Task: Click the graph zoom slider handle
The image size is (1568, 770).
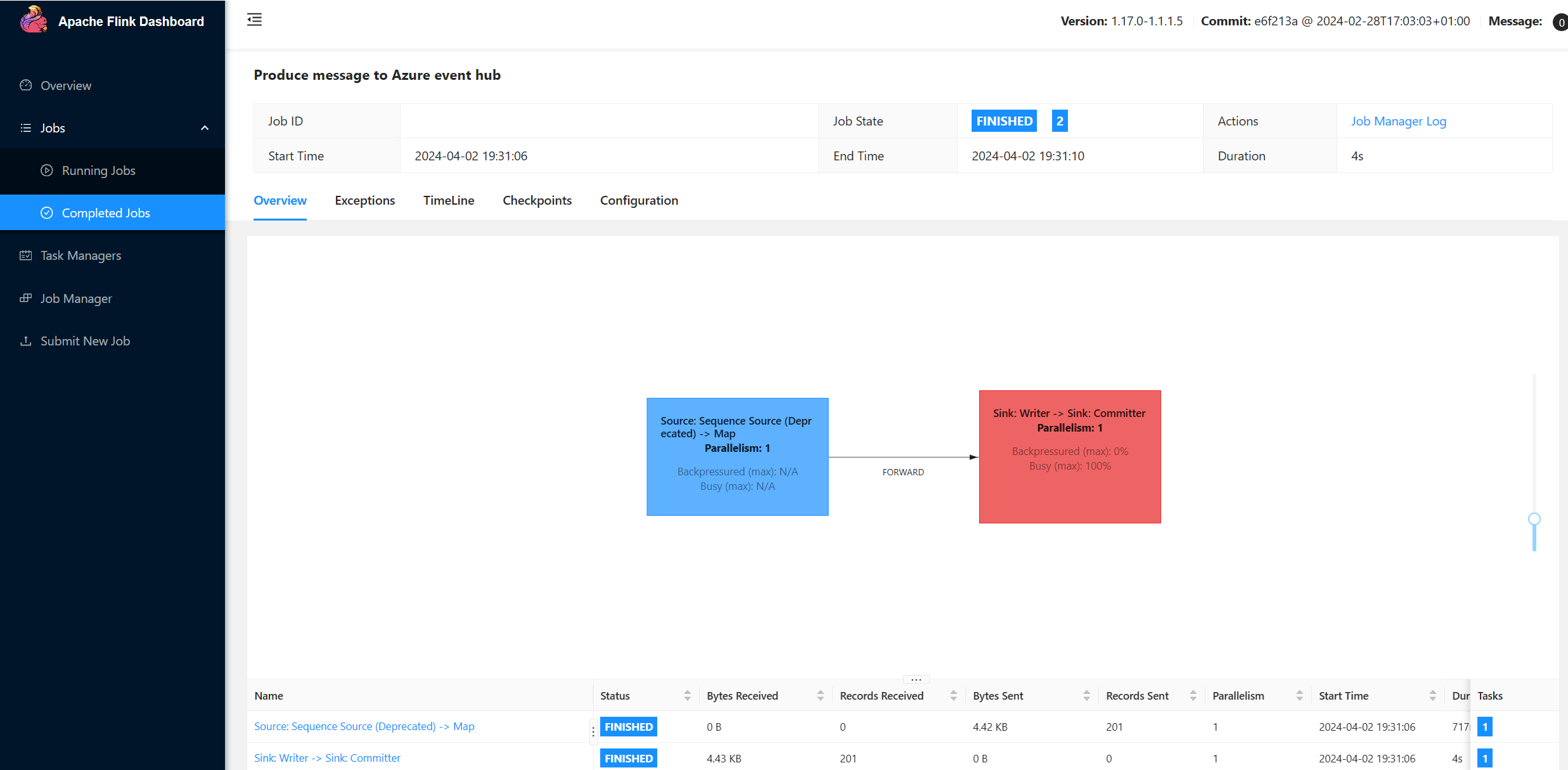Action: tap(1534, 519)
